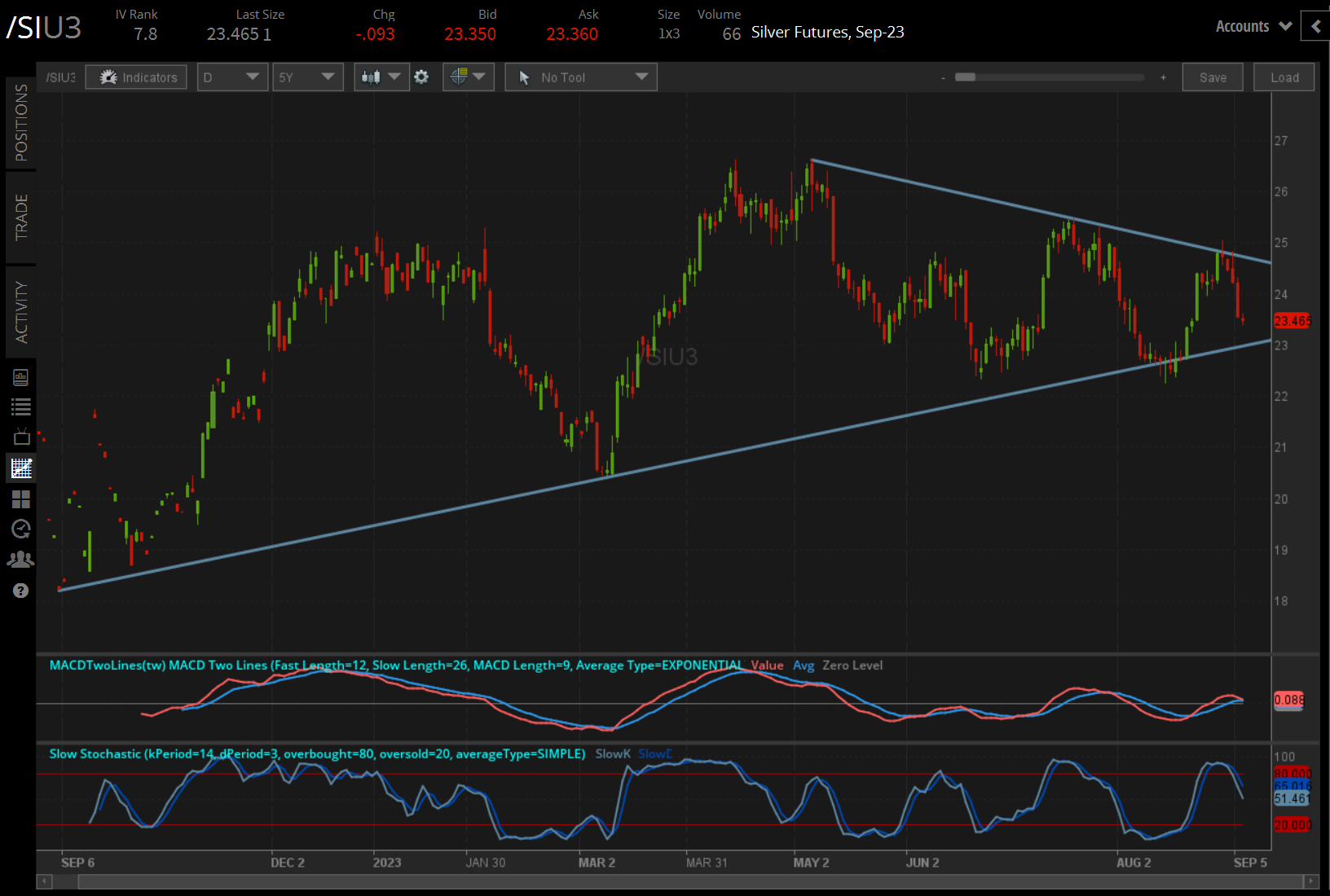Screen dimensions: 1330x896
Task: Click the Save chart button
Action: click(x=1212, y=77)
